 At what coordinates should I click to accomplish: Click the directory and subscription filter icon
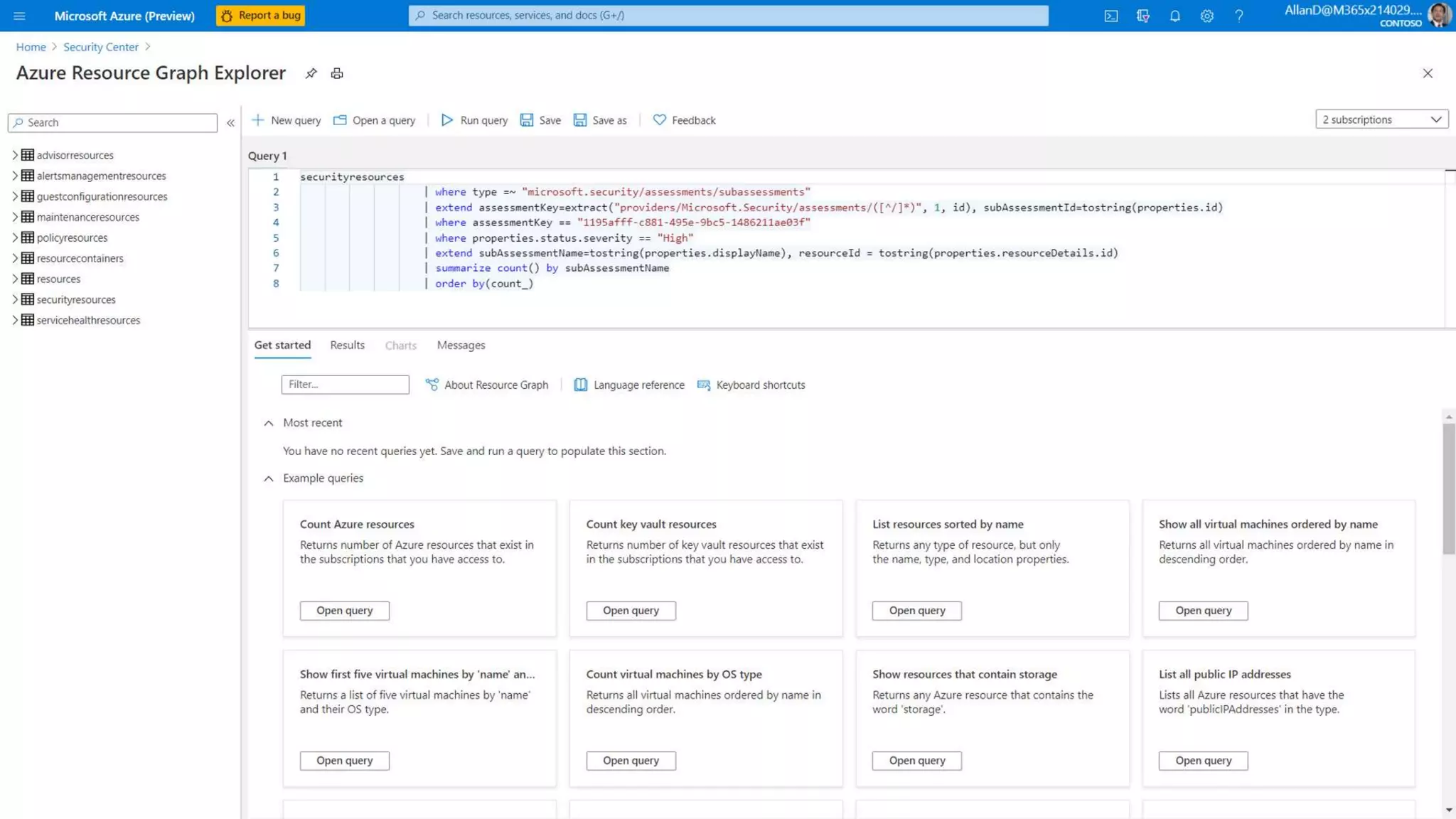[1142, 16]
